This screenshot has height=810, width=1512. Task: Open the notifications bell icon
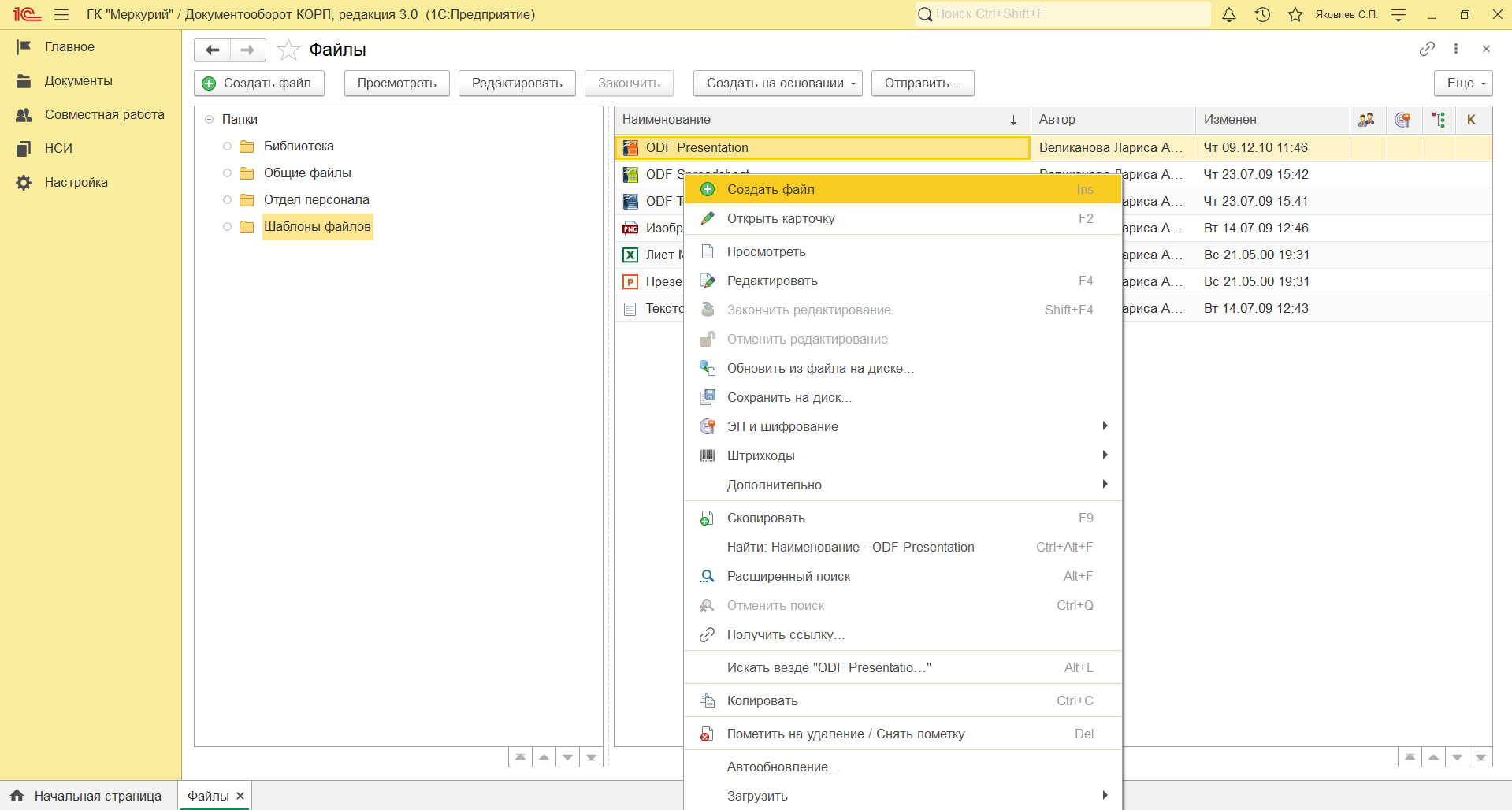[x=1229, y=14]
